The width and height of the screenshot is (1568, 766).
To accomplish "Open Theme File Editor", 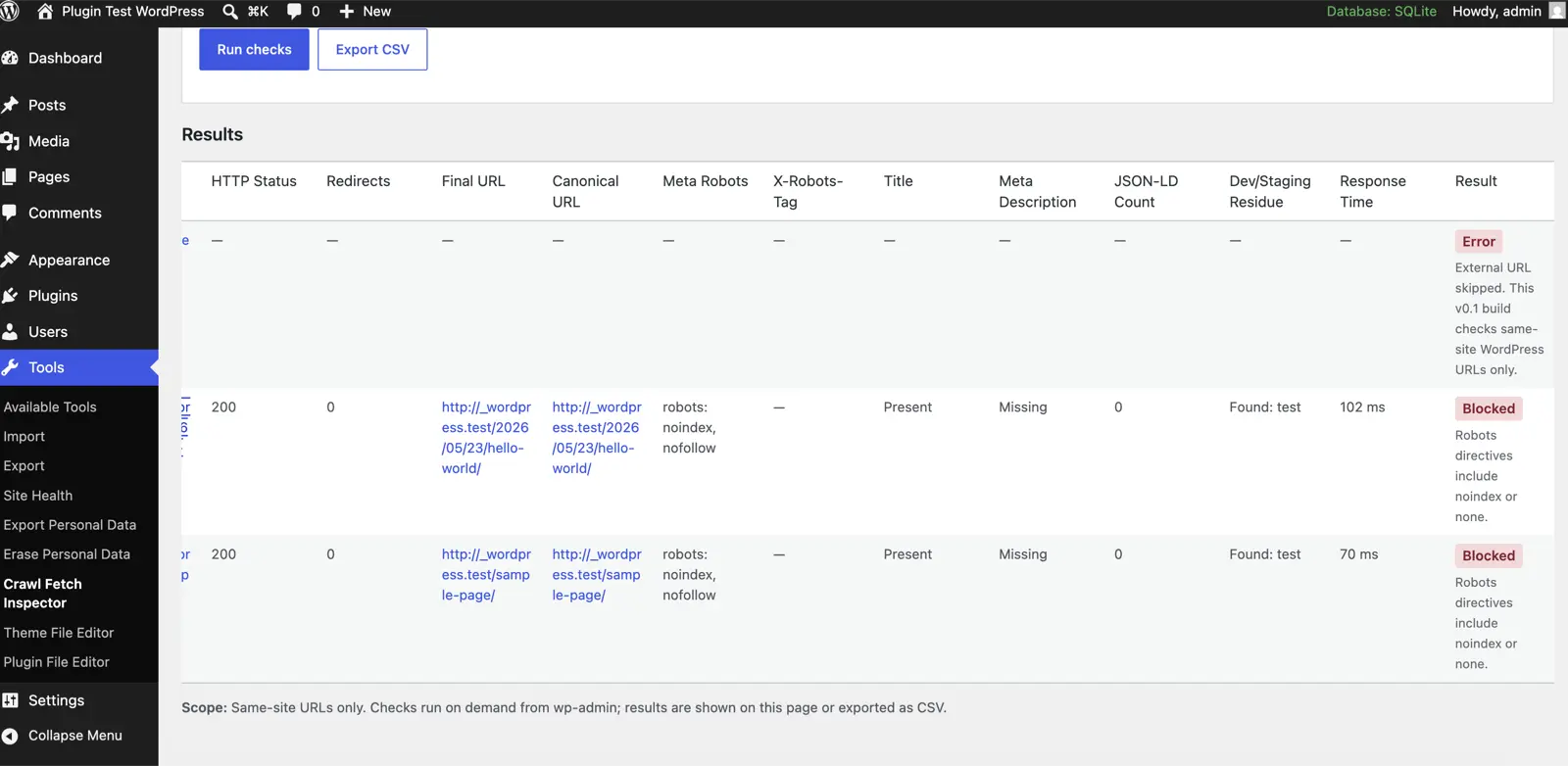I will [x=59, y=632].
